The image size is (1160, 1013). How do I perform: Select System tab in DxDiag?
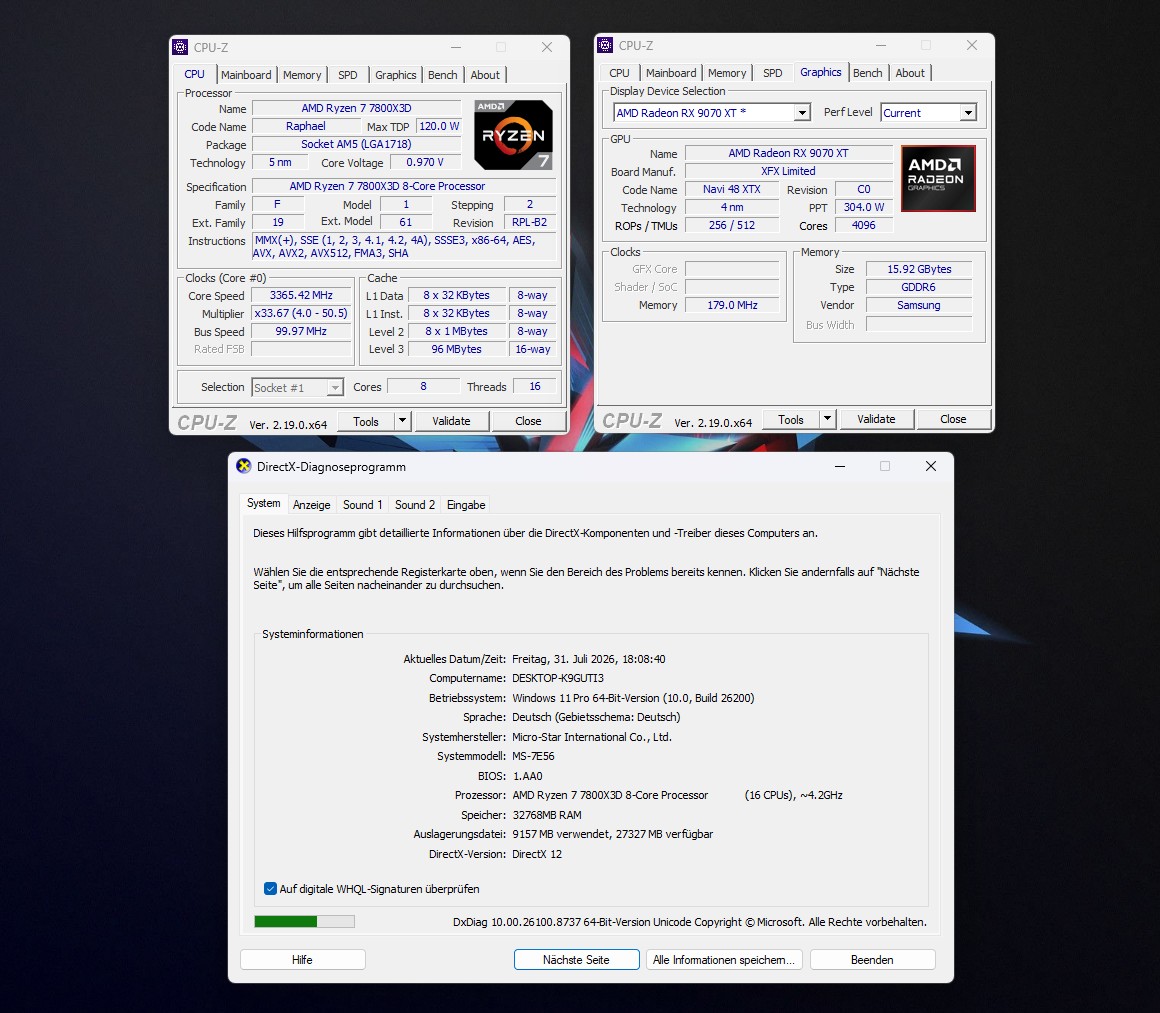point(263,503)
